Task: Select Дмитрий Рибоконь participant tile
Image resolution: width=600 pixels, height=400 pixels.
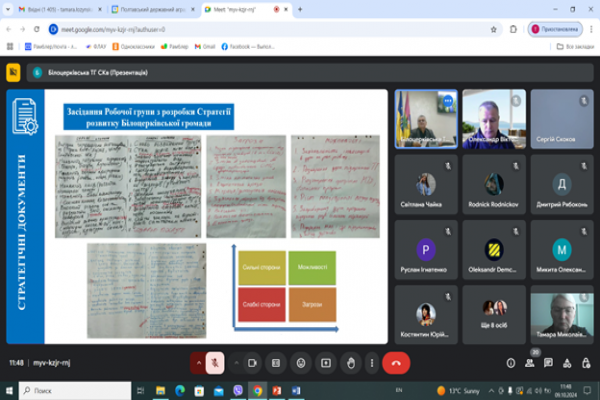Action: coord(562,184)
